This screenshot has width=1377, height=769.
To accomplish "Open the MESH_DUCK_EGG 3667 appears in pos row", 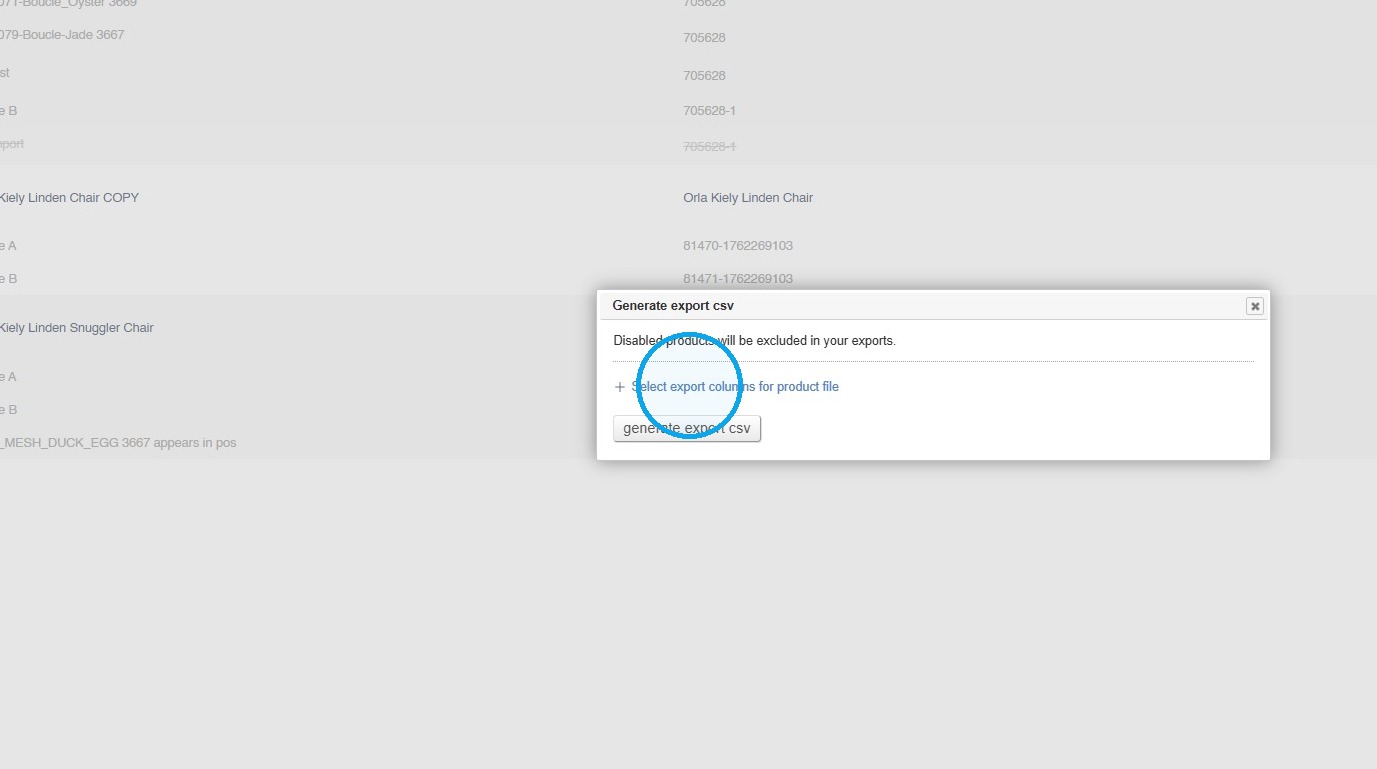I will (118, 443).
